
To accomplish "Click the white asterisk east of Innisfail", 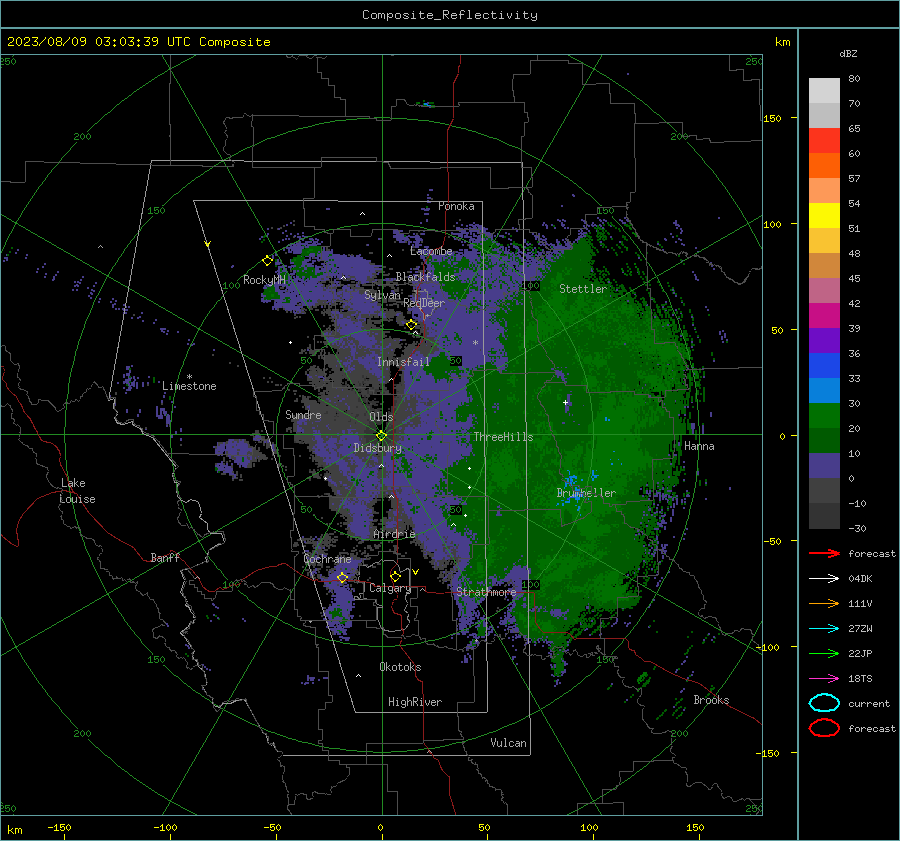I will tap(475, 343).
